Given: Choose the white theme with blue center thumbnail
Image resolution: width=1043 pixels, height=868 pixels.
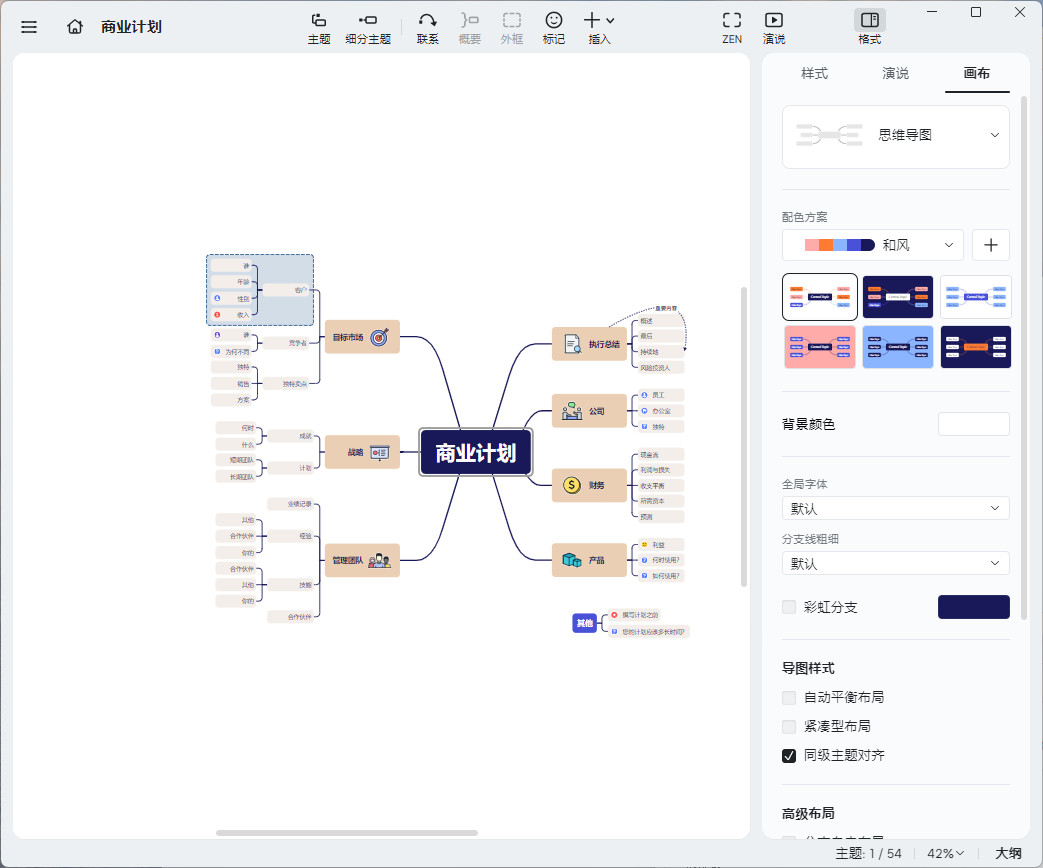Looking at the screenshot, I should 975,297.
